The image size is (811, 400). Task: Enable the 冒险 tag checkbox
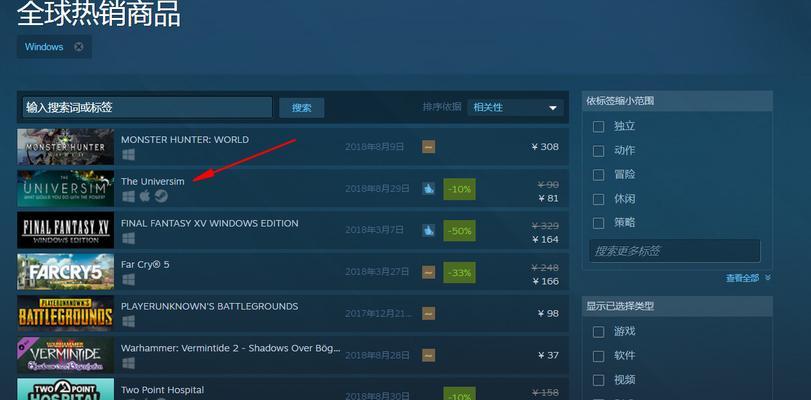[598, 175]
